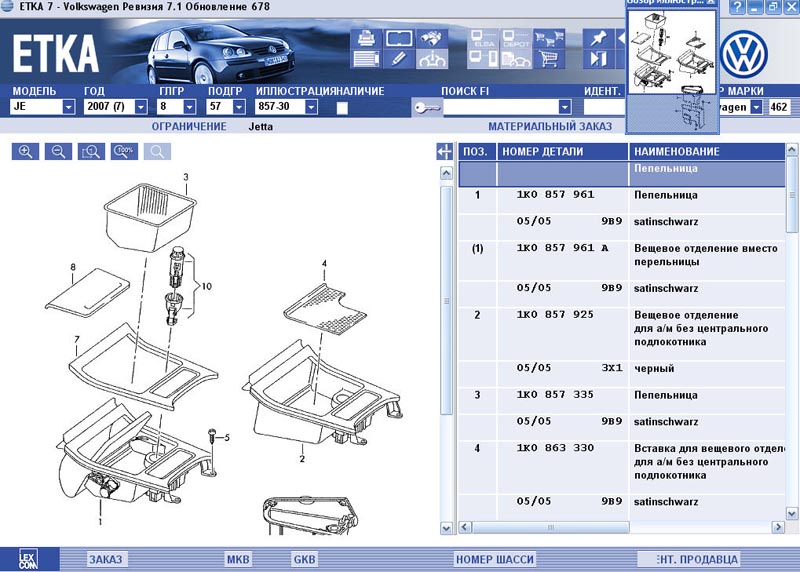Click the МАТЕРИАЛЬНЫЙ ЗАКАЗ label

tap(550, 127)
